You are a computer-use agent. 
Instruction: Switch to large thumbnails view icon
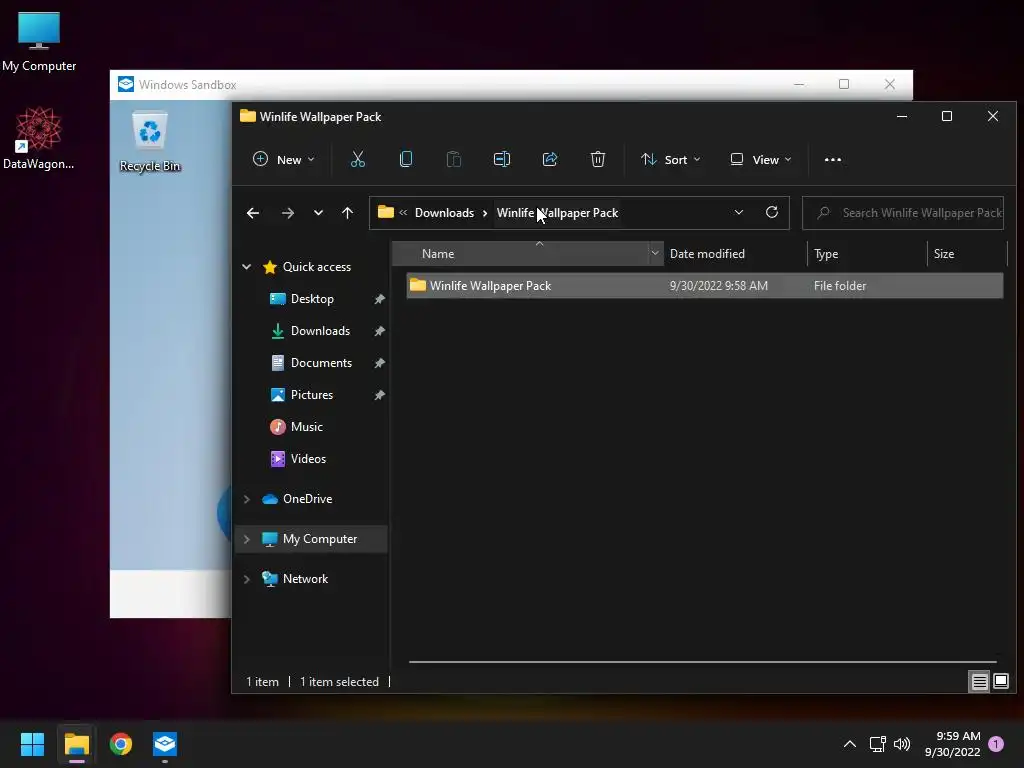coord(1001,682)
